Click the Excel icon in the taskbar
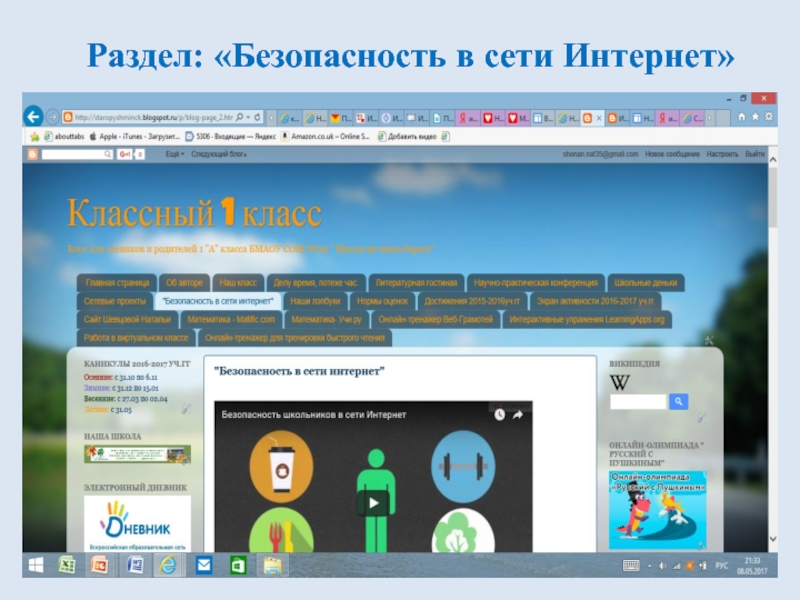The image size is (800, 600). [65, 565]
